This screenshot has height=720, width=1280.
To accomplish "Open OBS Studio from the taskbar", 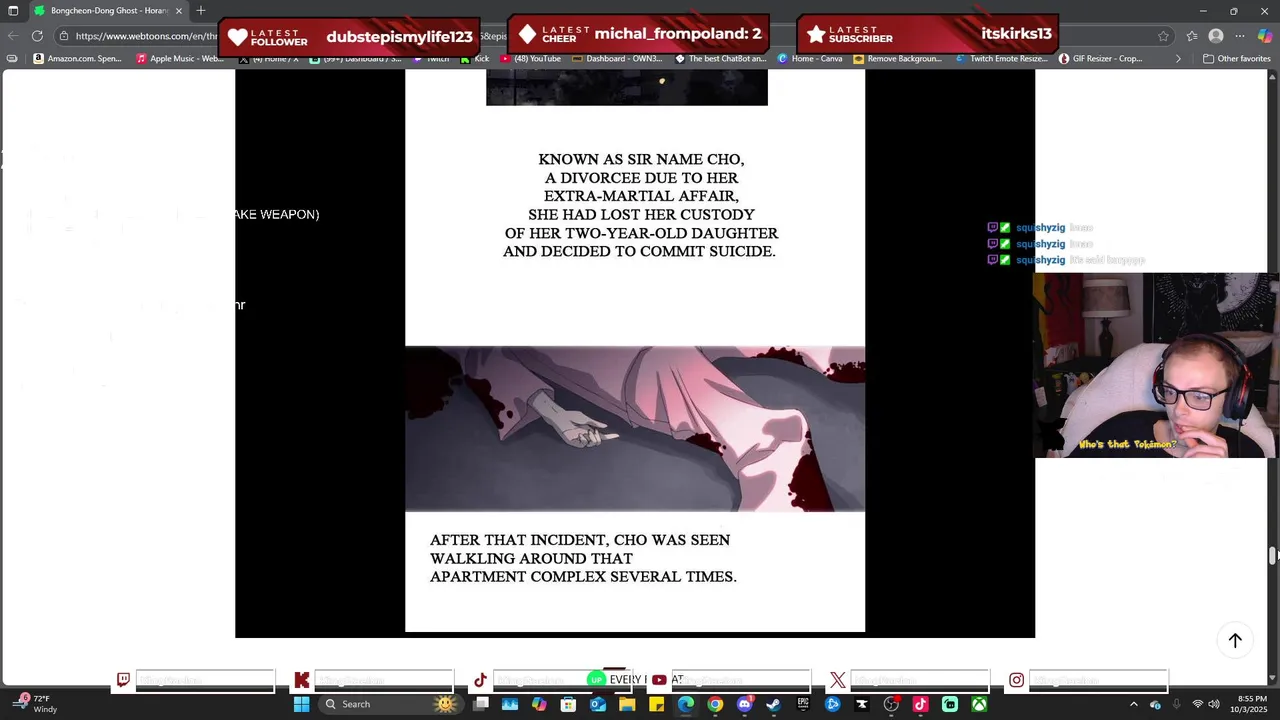I will pyautogui.click(x=891, y=704).
